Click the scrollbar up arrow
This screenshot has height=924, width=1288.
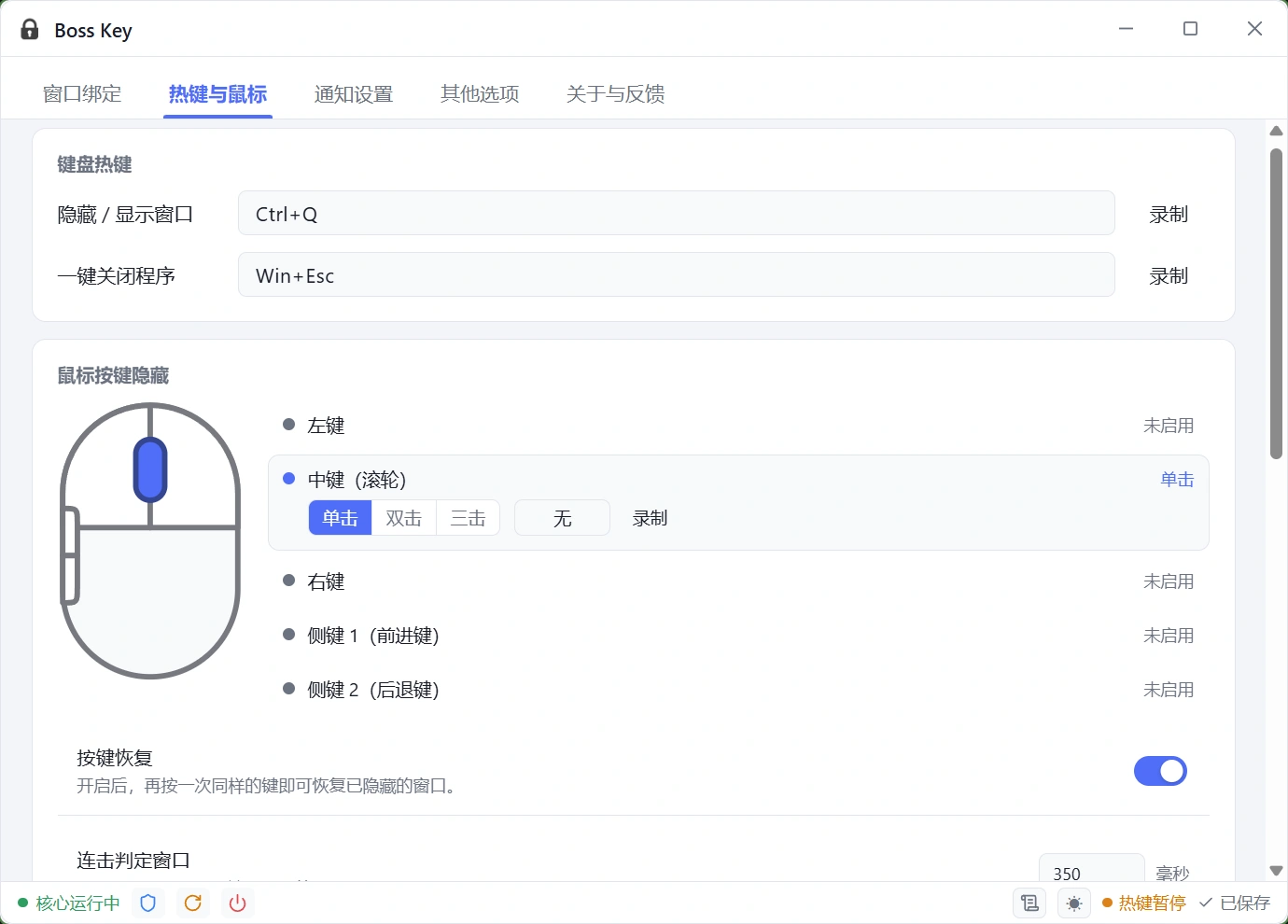click(1276, 131)
